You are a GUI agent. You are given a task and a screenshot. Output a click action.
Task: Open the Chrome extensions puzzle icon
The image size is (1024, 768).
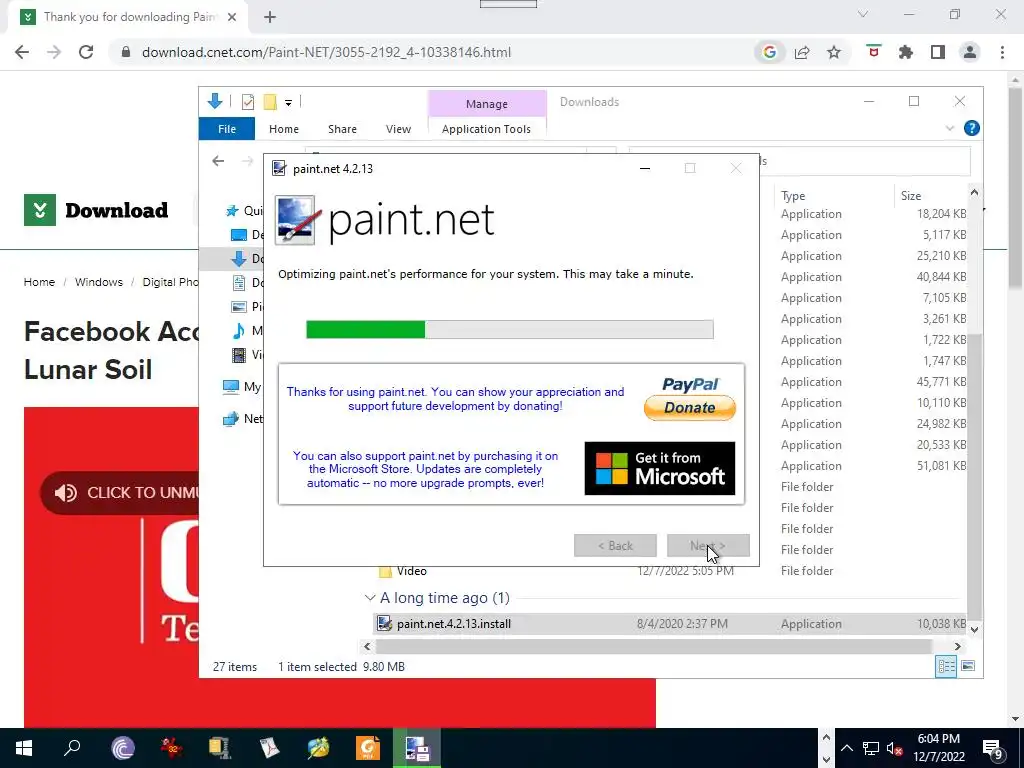(906, 52)
